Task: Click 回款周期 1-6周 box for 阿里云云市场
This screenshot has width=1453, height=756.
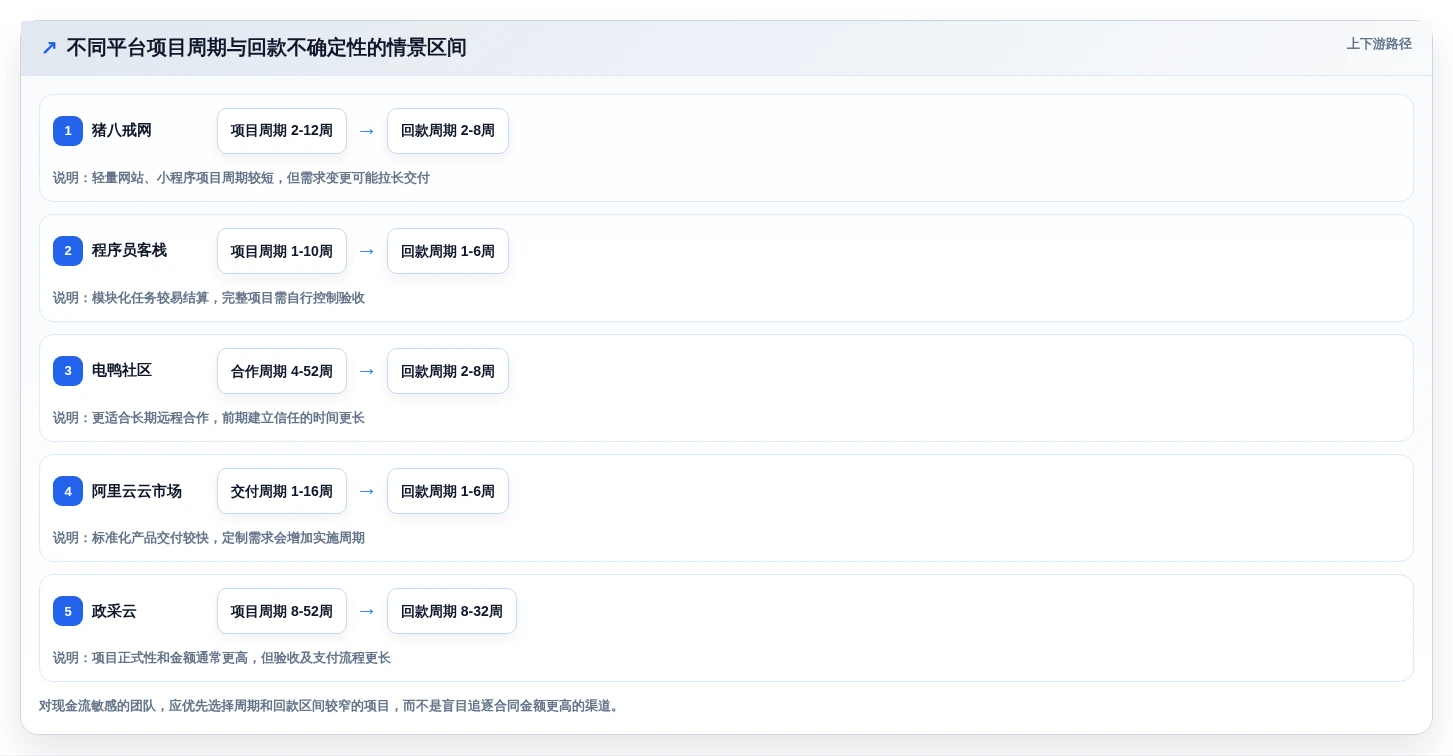Action: tap(448, 491)
